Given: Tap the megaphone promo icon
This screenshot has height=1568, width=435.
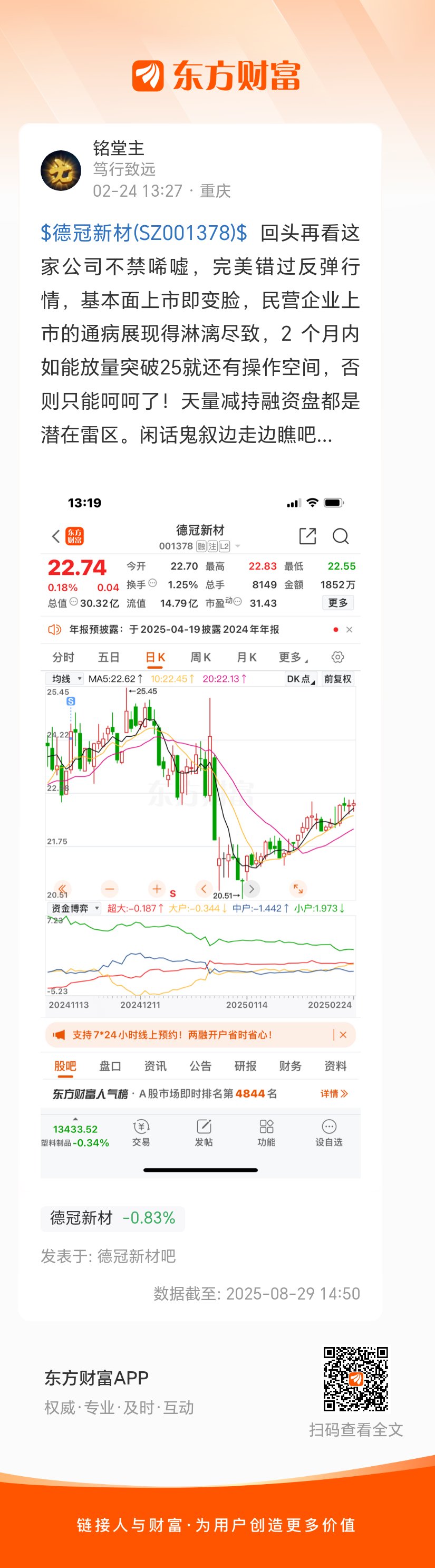Looking at the screenshot, I should [59, 1035].
